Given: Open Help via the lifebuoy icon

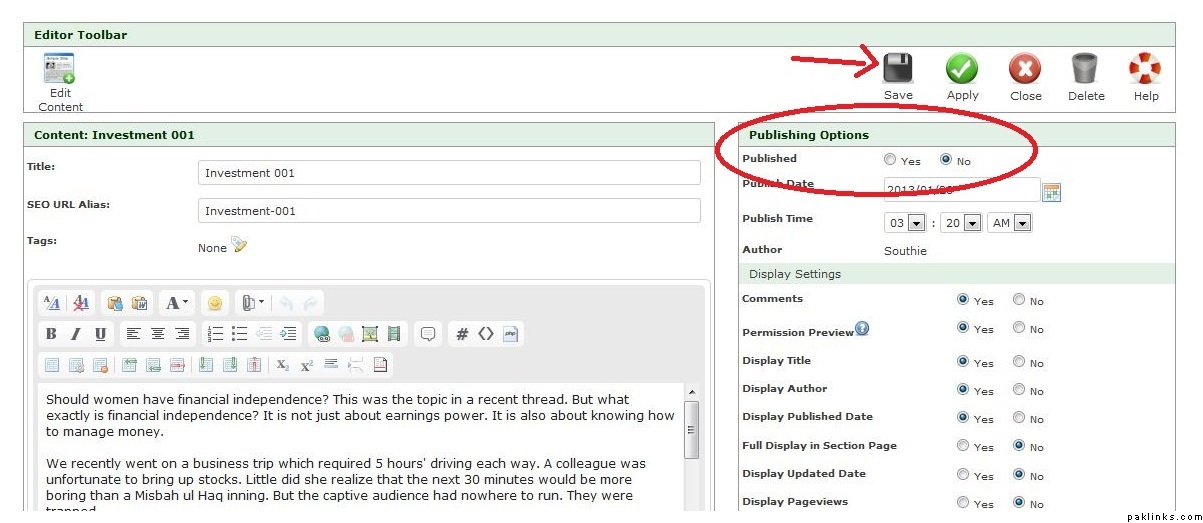Looking at the screenshot, I should 1145,69.
